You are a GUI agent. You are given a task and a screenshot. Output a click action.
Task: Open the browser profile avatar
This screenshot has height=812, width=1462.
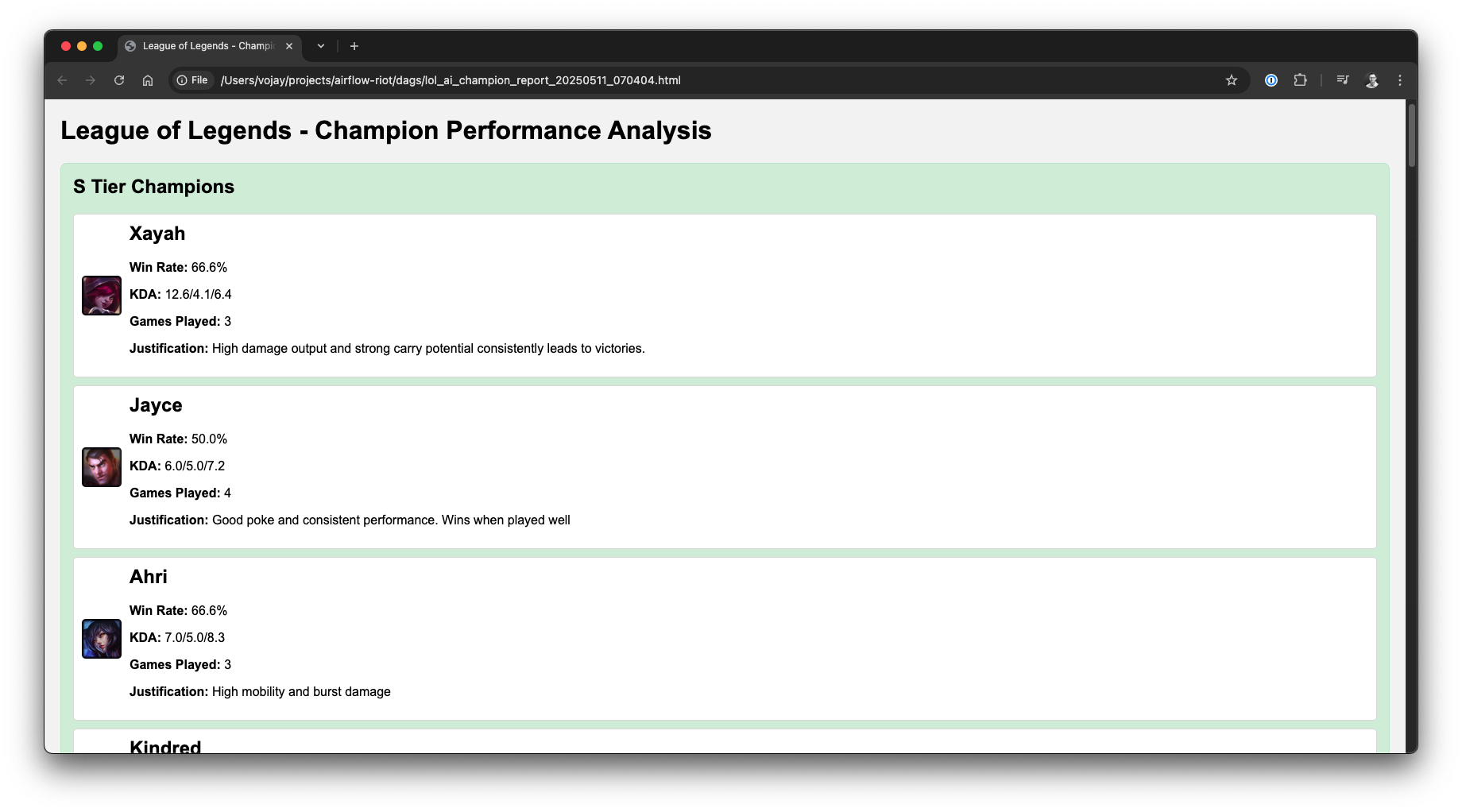tap(1372, 80)
